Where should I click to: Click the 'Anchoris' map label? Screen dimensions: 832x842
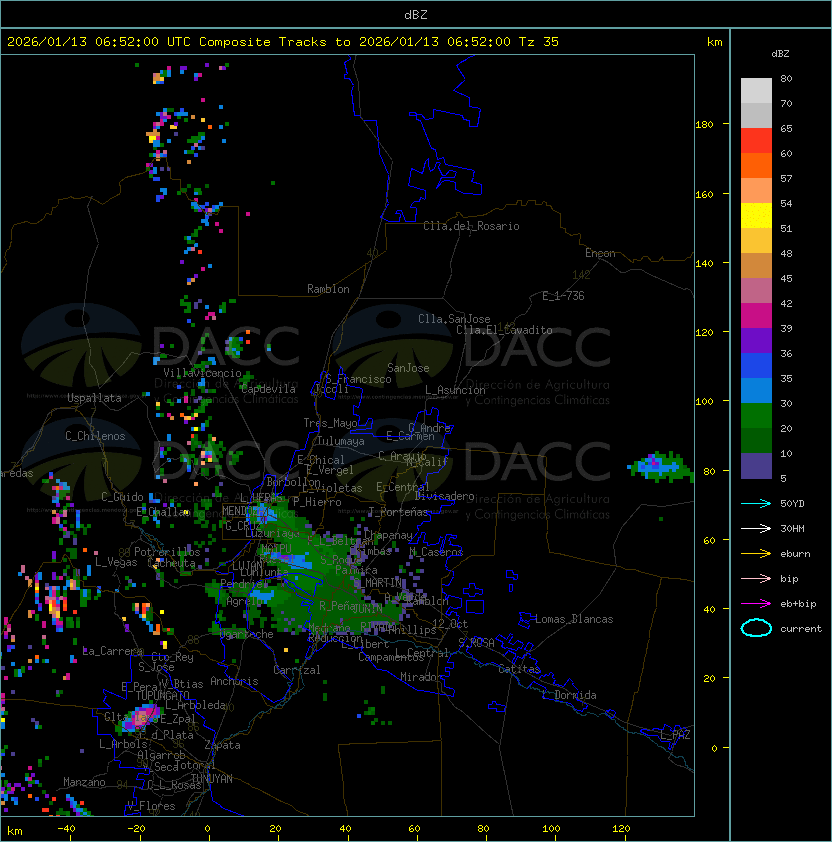(x=234, y=681)
